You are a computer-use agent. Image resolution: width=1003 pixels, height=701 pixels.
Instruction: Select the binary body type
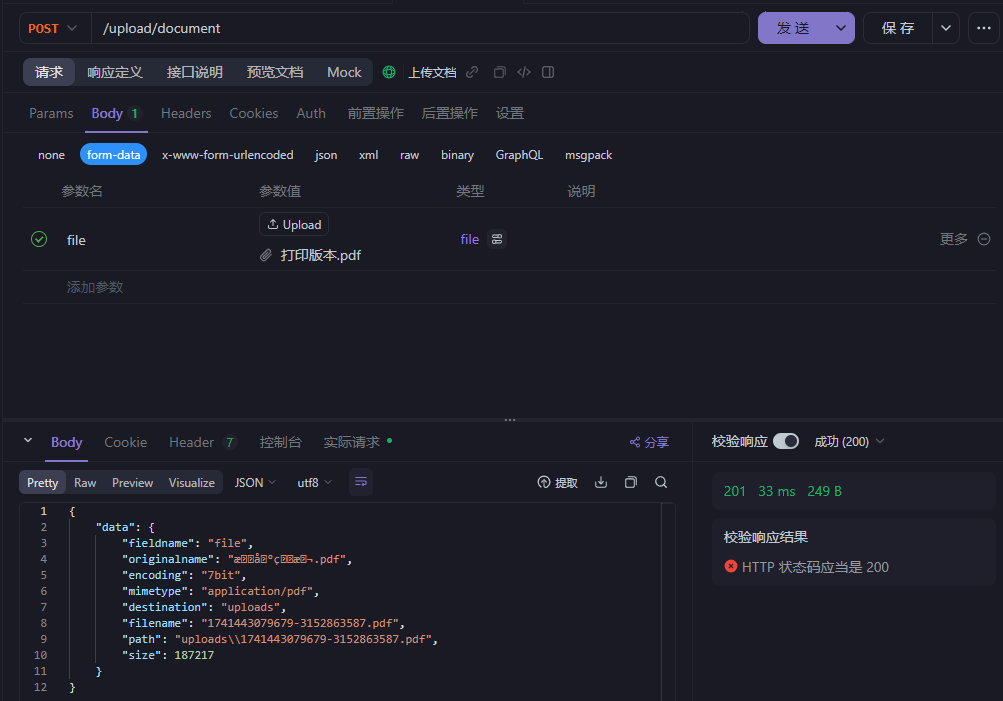[457, 155]
